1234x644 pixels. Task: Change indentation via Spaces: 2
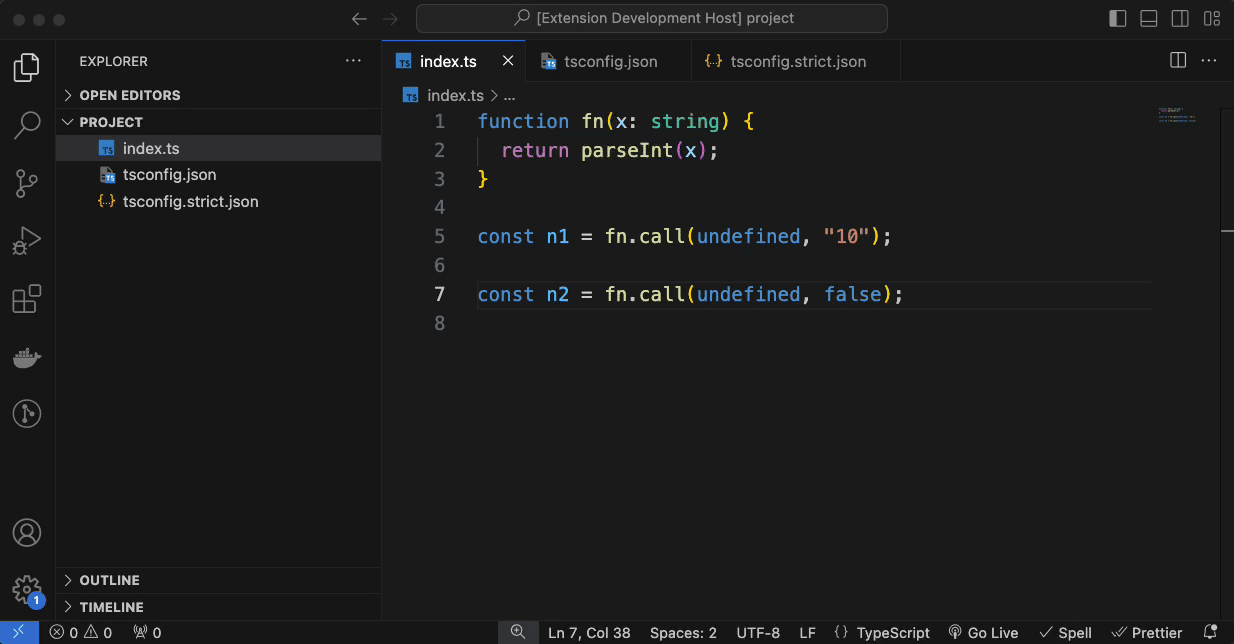tap(683, 632)
